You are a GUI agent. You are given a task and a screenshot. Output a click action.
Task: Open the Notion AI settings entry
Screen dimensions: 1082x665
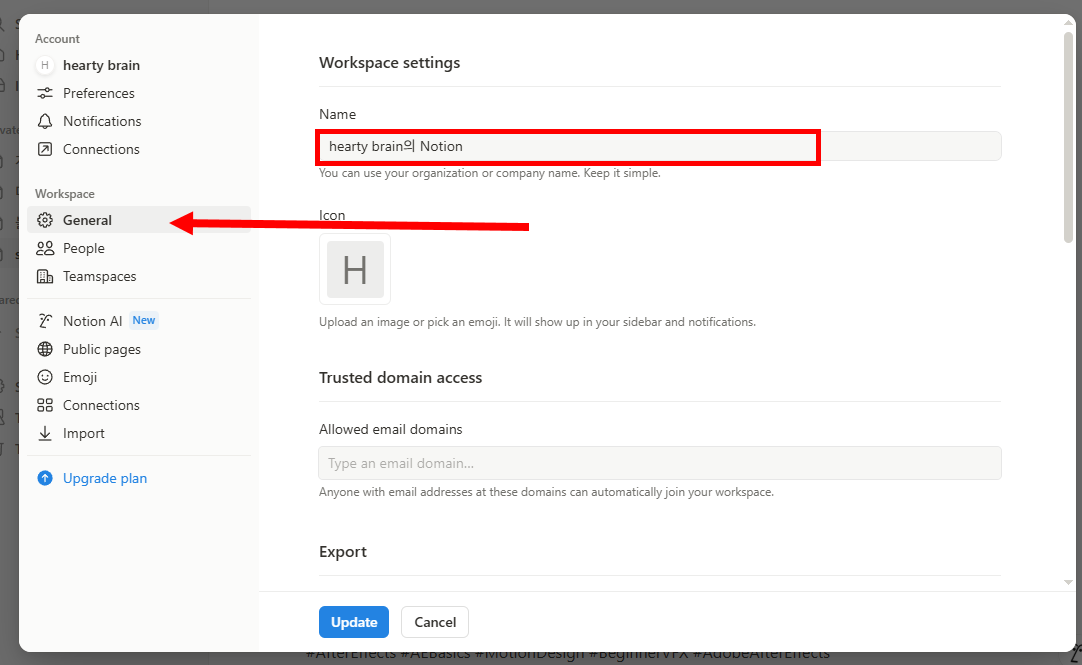point(139,321)
